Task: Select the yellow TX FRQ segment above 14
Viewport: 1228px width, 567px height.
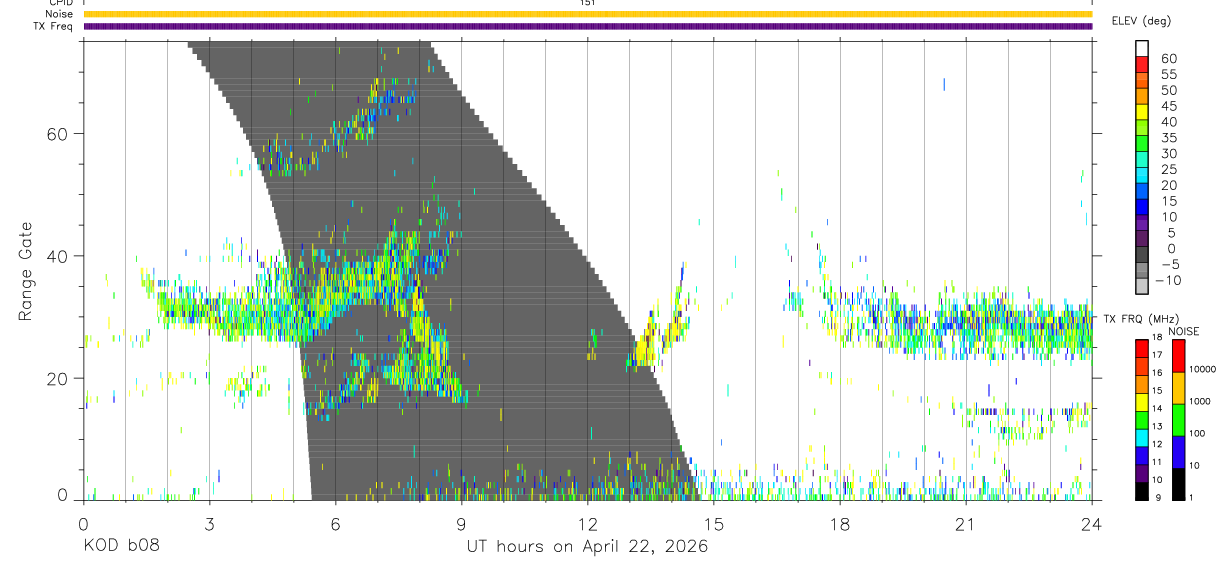Action: [1142, 402]
